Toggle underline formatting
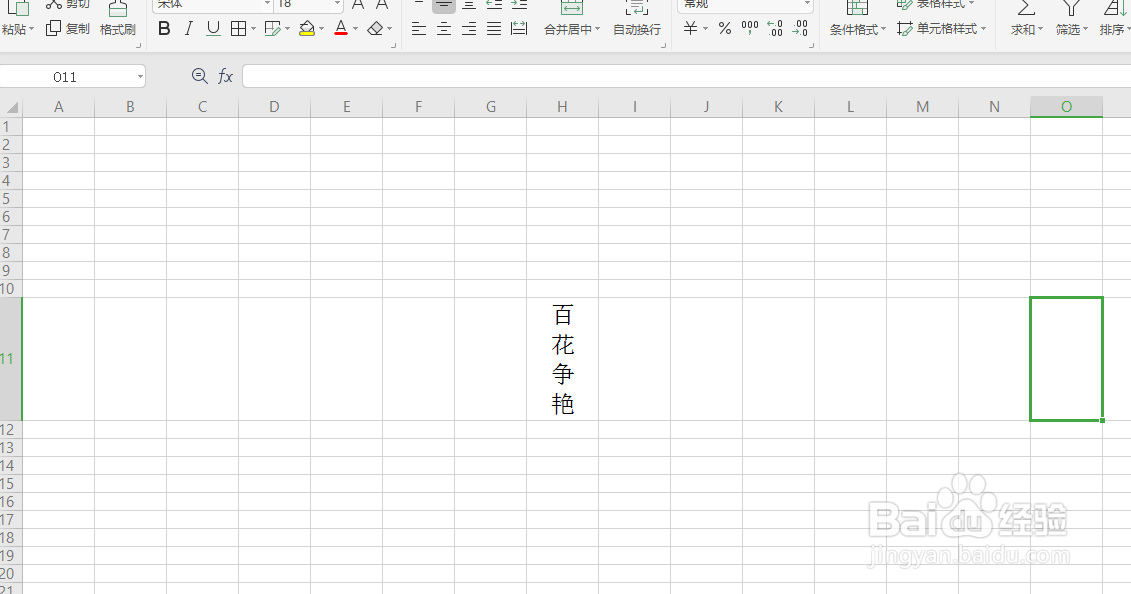Image resolution: width=1131 pixels, height=594 pixels. [211, 28]
